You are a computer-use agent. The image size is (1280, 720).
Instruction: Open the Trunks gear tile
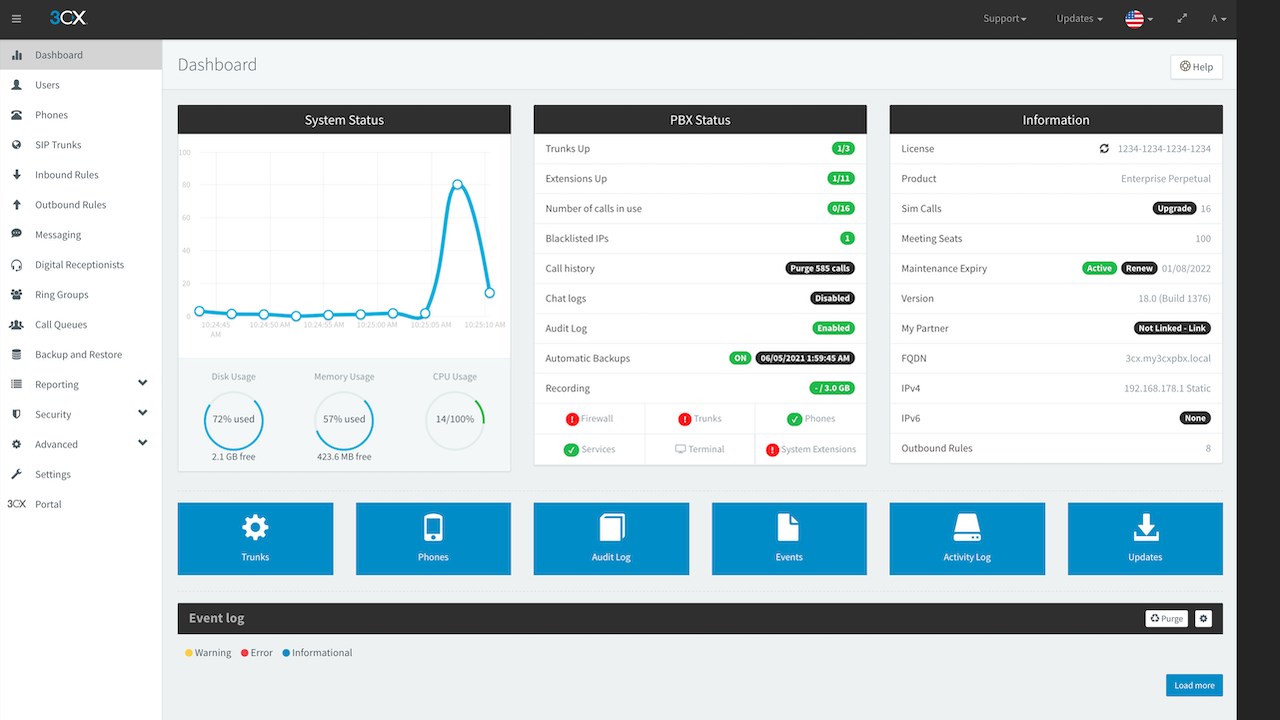pyautogui.click(x=255, y=539)
